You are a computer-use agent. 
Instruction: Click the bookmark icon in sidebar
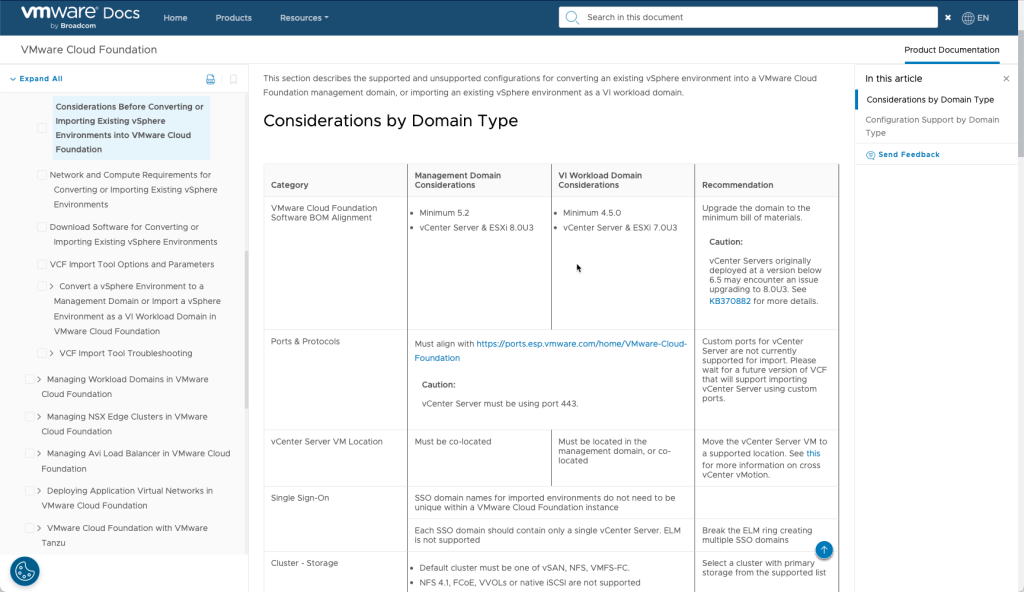[233, 79]
